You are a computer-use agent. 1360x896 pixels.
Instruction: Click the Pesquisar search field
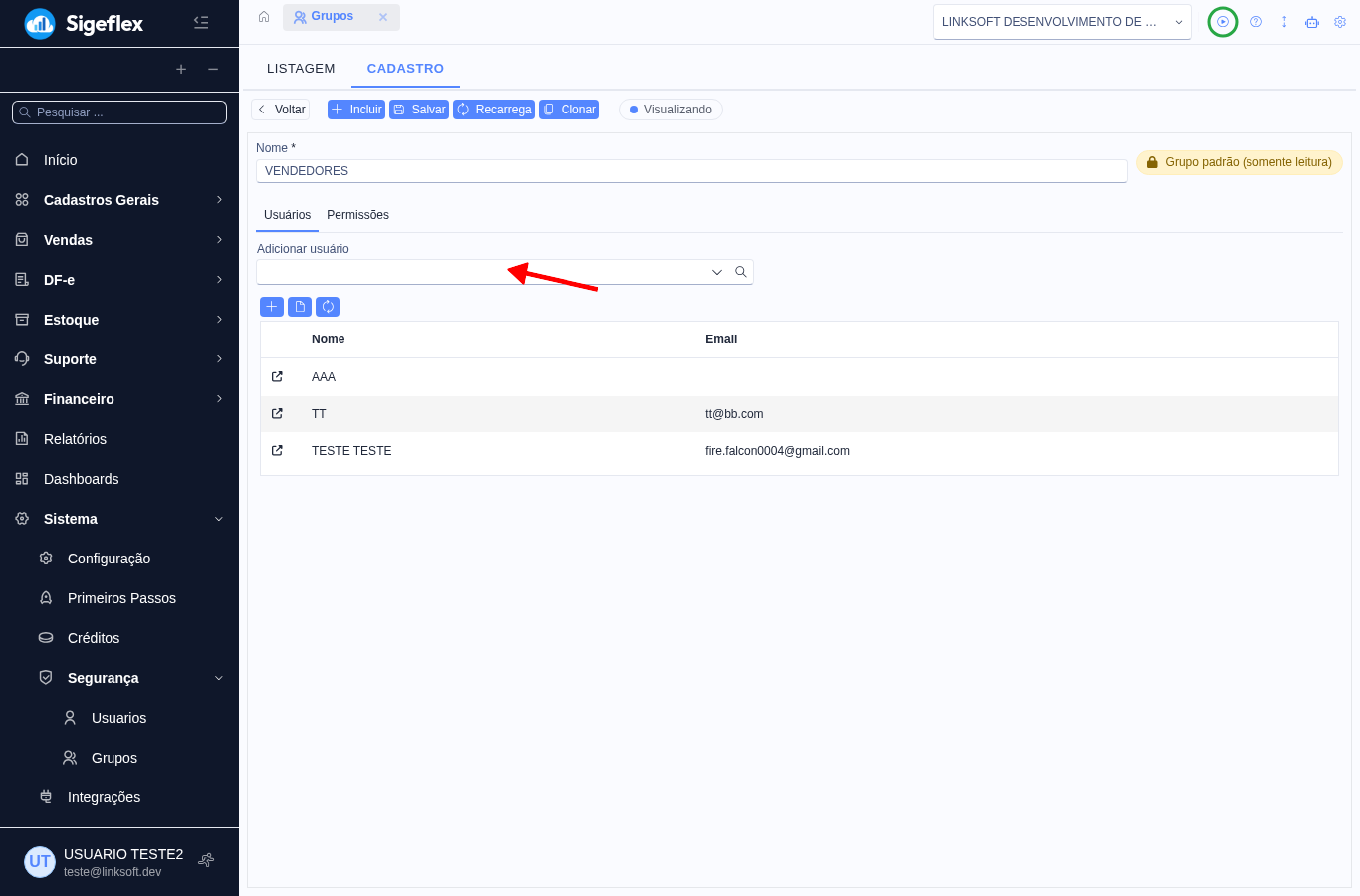(x=119, y=112)
